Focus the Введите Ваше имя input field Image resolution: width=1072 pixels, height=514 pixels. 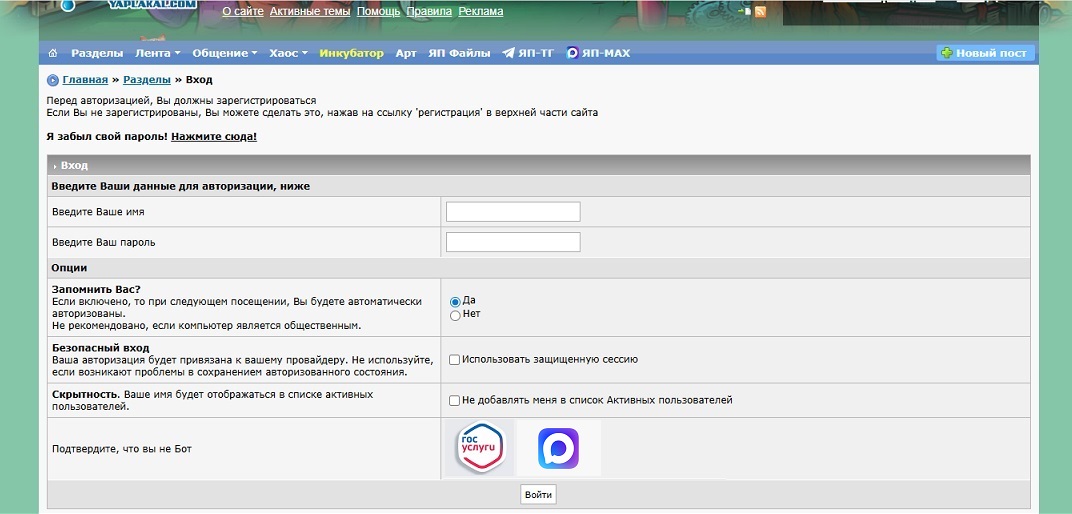[x=512, y=212]
